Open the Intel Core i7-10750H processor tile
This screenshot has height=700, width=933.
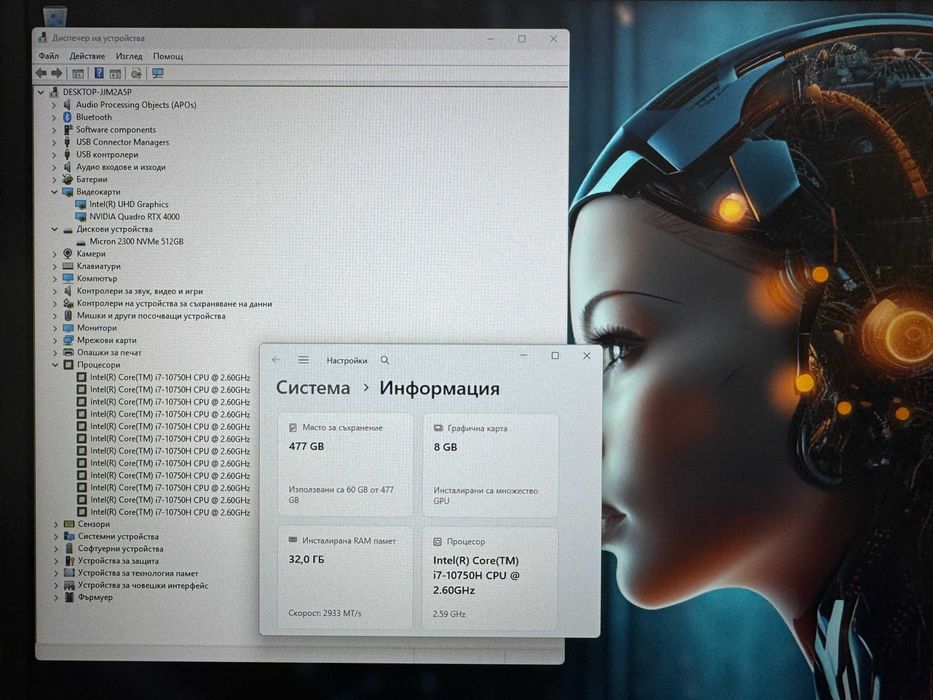tap(490, 579)
